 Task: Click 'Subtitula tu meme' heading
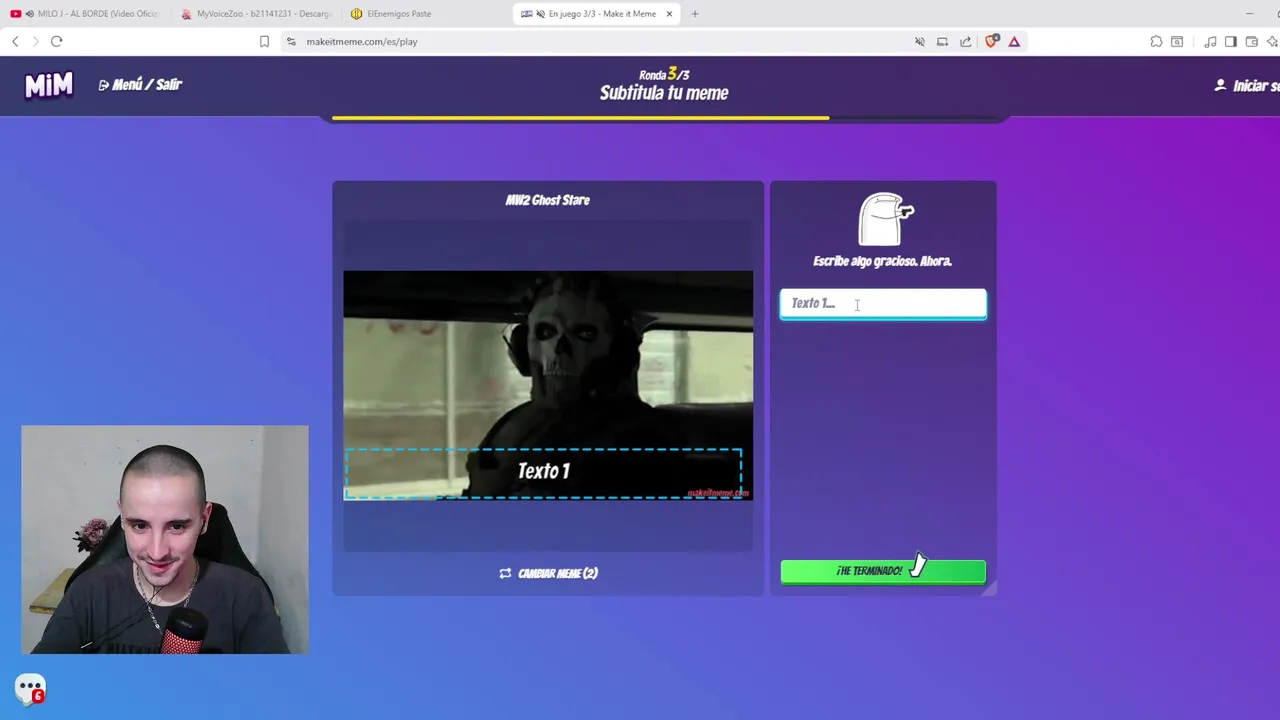pos(664,93)
